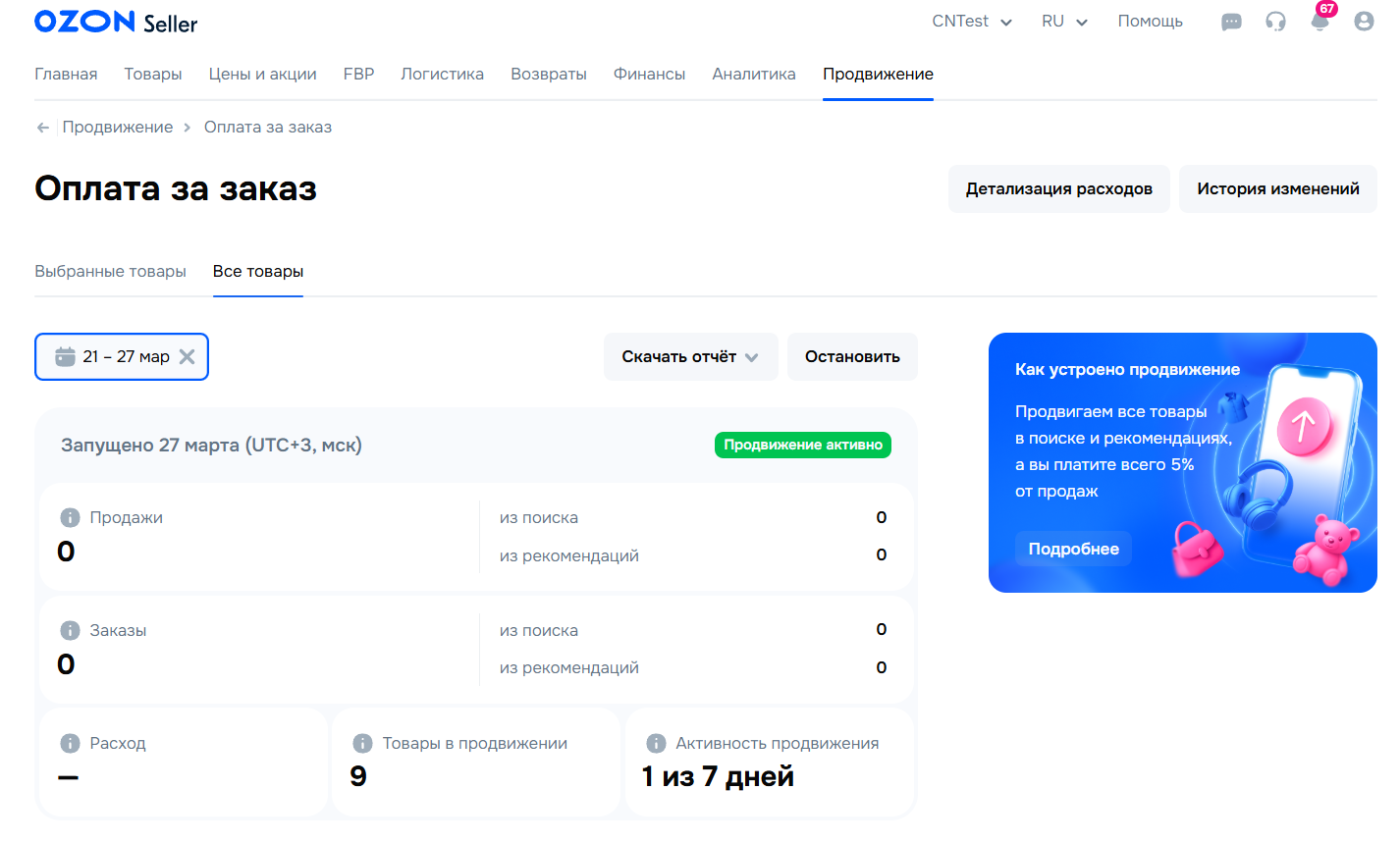Open the chat messages icon
The width and height of the screenshot is (1400, 843).
[x=1231, y=22]
